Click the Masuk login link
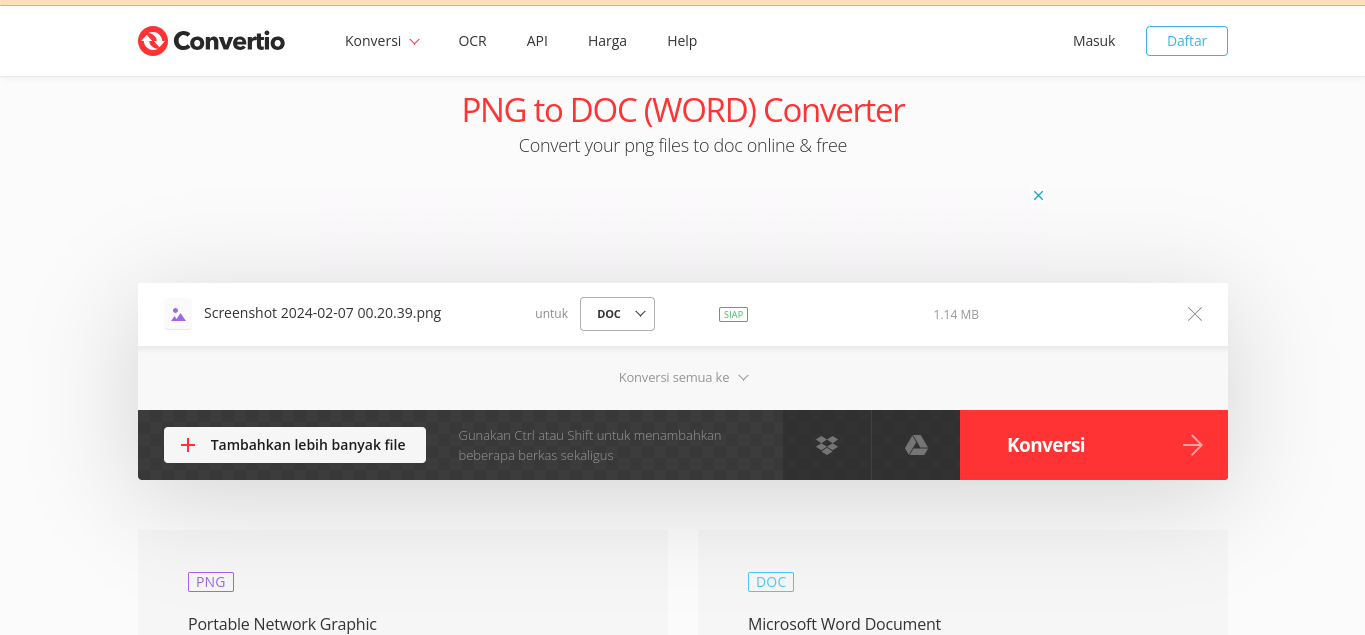Viewport: 1365px width, 635px height. click(1094, 41)
